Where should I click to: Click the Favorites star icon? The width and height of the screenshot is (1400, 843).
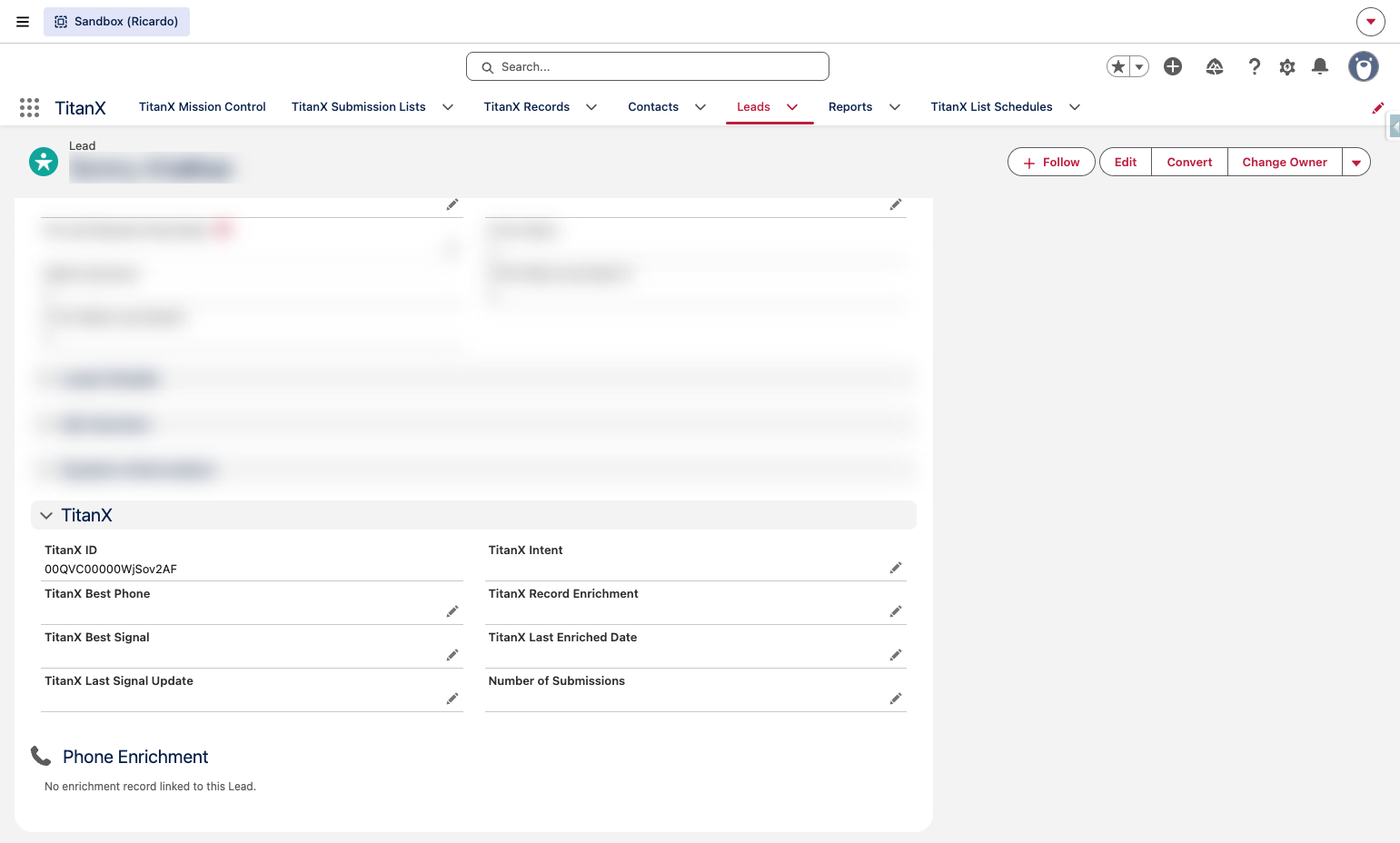click(x=1118, y=66)
